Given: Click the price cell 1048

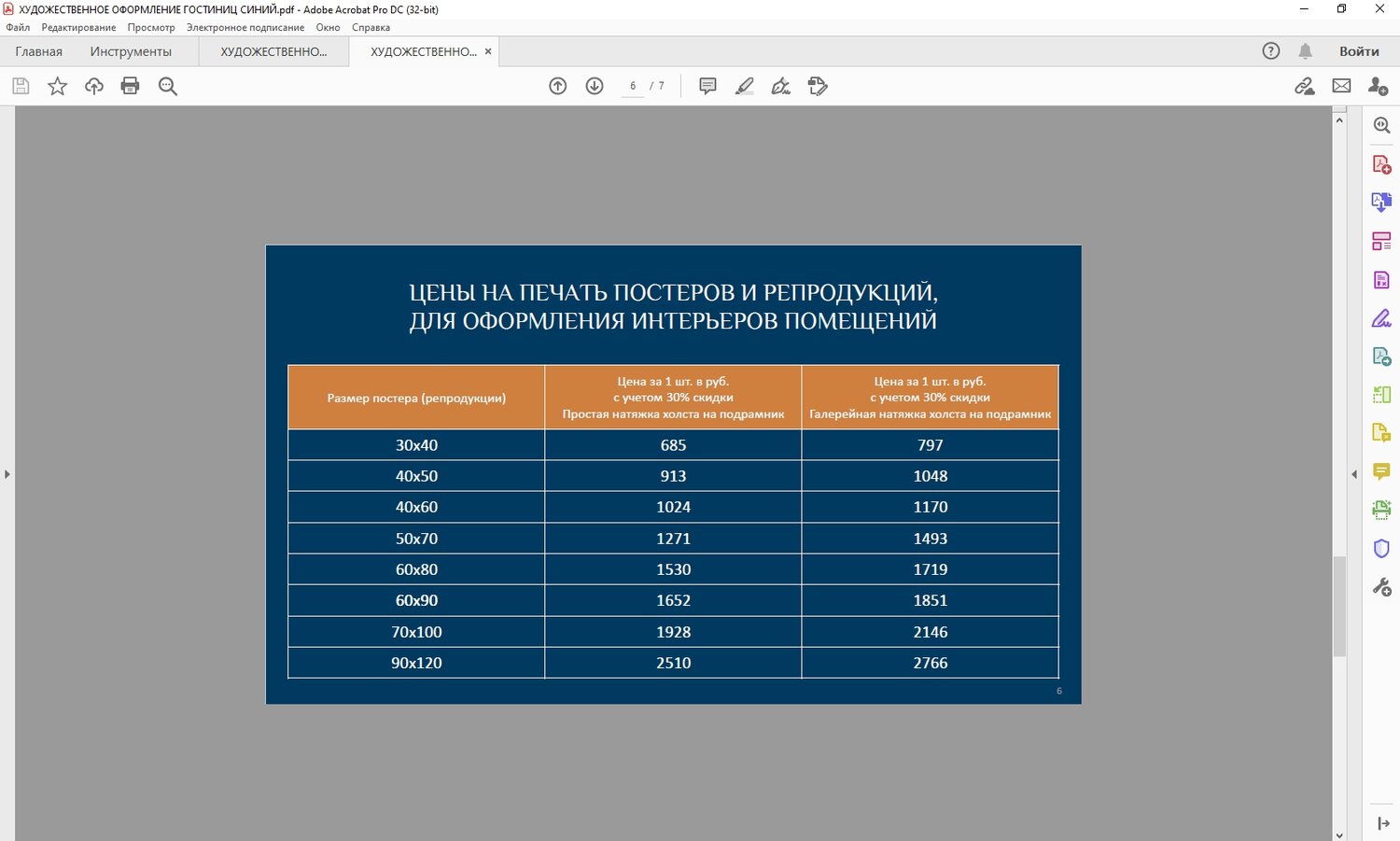Looking at the screenshot, I should coord(931,476).
